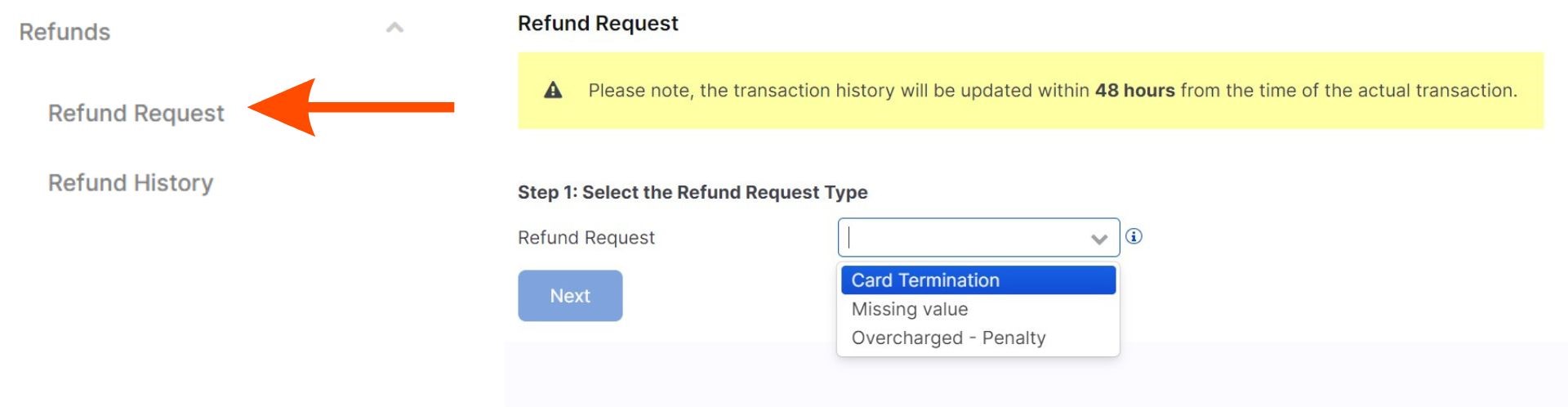
Task: Click the Refund Request field label
Action: 586,238
